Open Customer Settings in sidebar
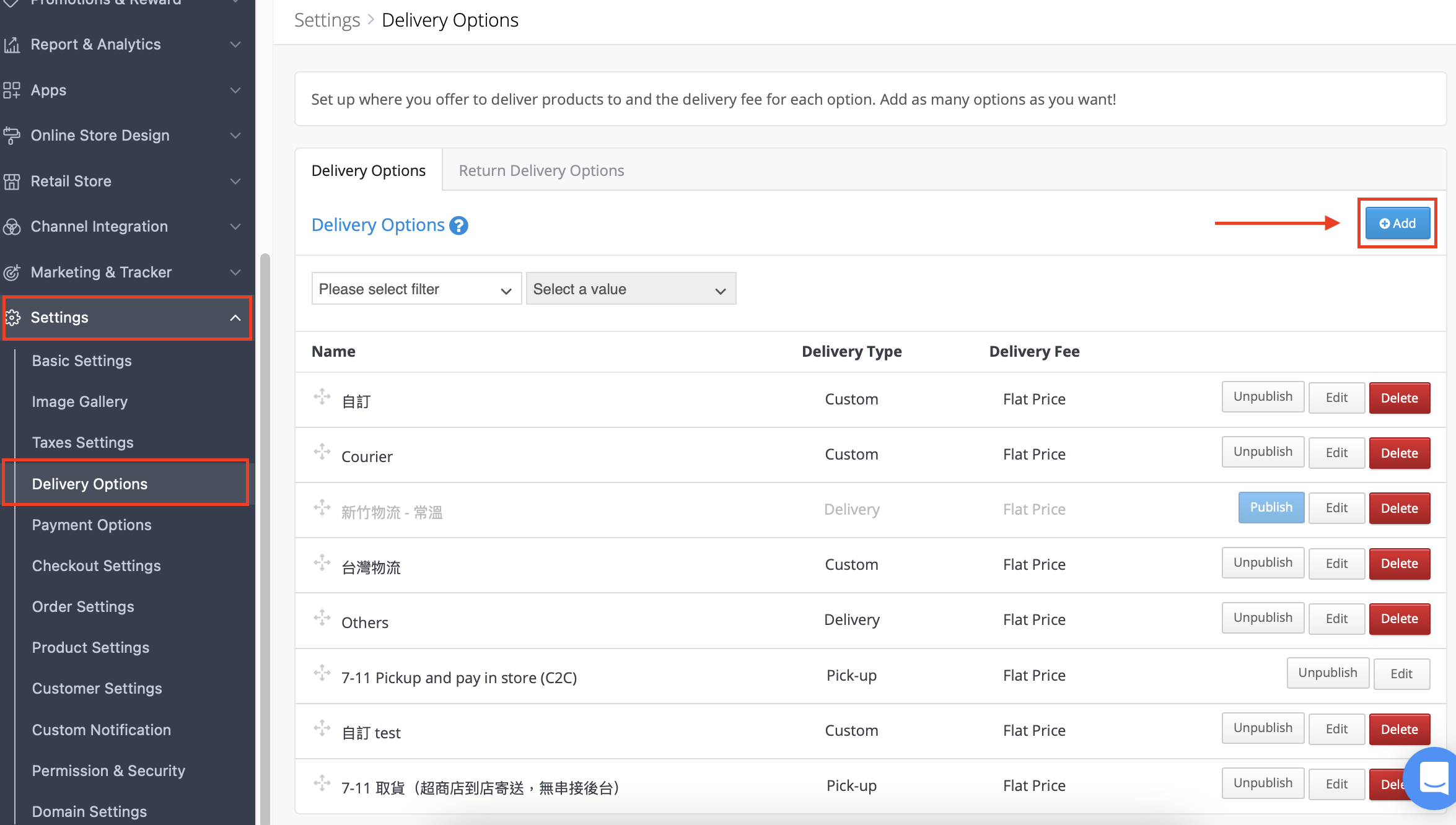This screenshot has height=825, width=1456. (x=97, y=688)
